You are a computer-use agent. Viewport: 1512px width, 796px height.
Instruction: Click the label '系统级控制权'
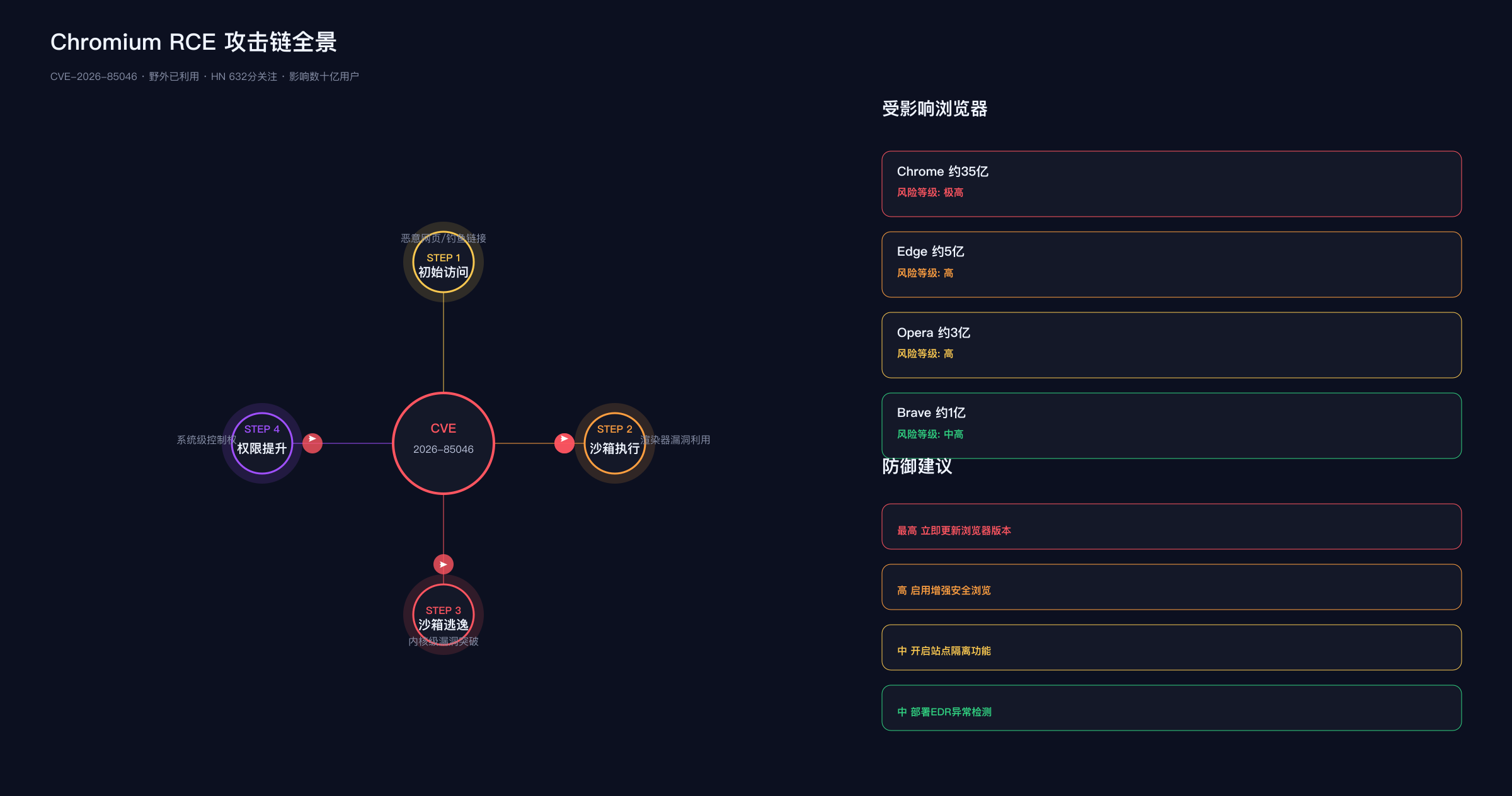coord(207,440)
